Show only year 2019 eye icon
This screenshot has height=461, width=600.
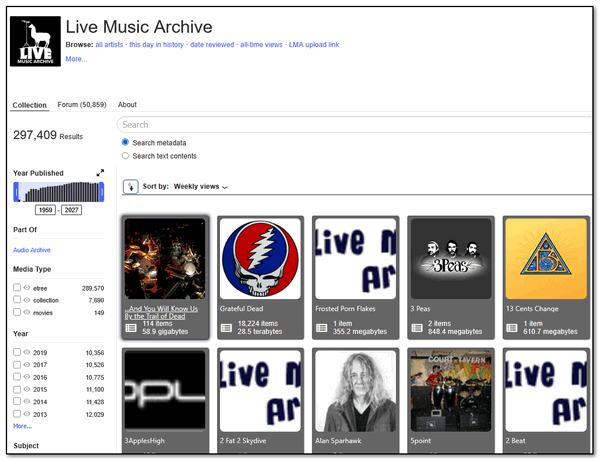click(x=27, y=352)
